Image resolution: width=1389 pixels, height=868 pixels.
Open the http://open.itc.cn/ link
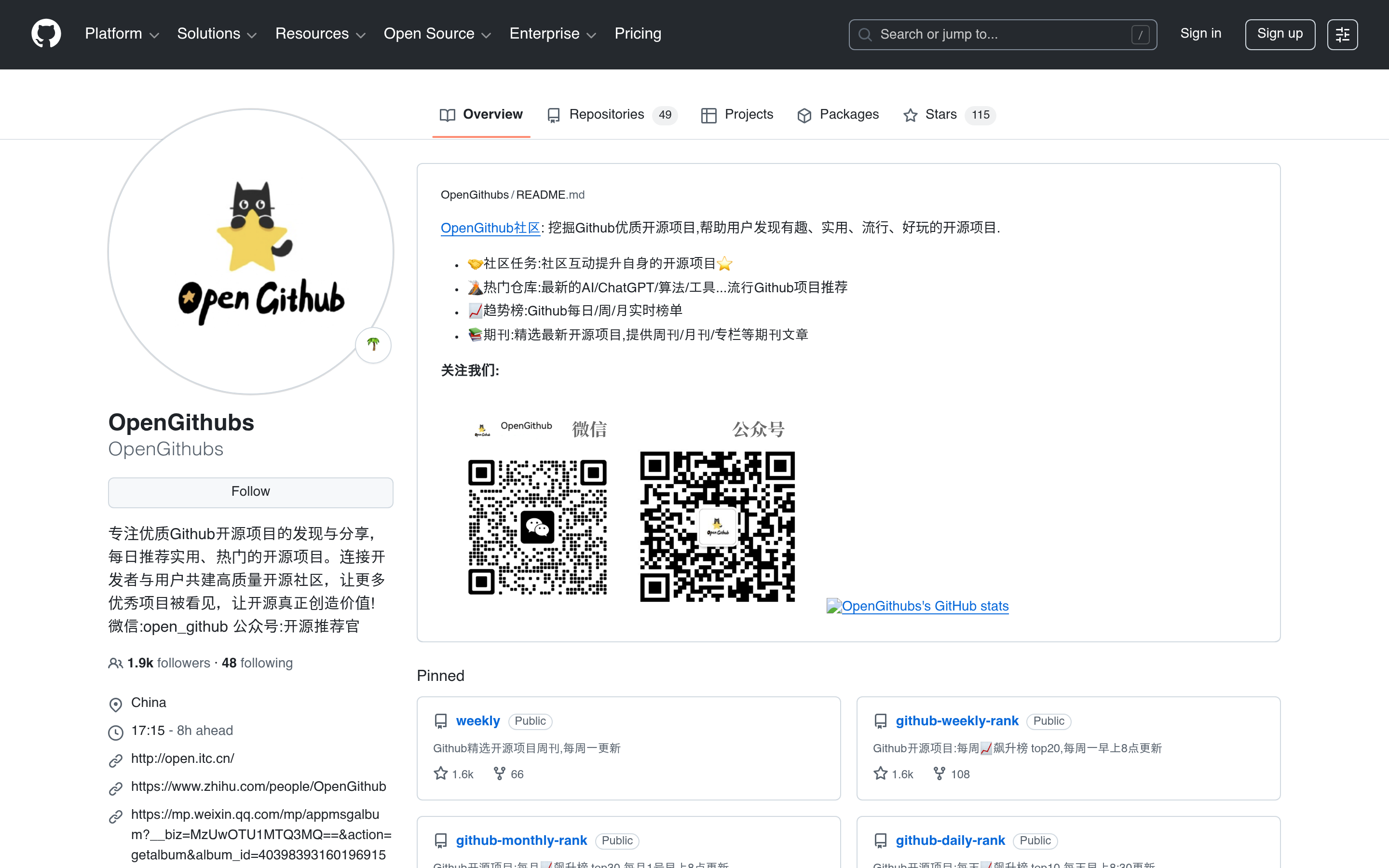click(x=182, y=759)
